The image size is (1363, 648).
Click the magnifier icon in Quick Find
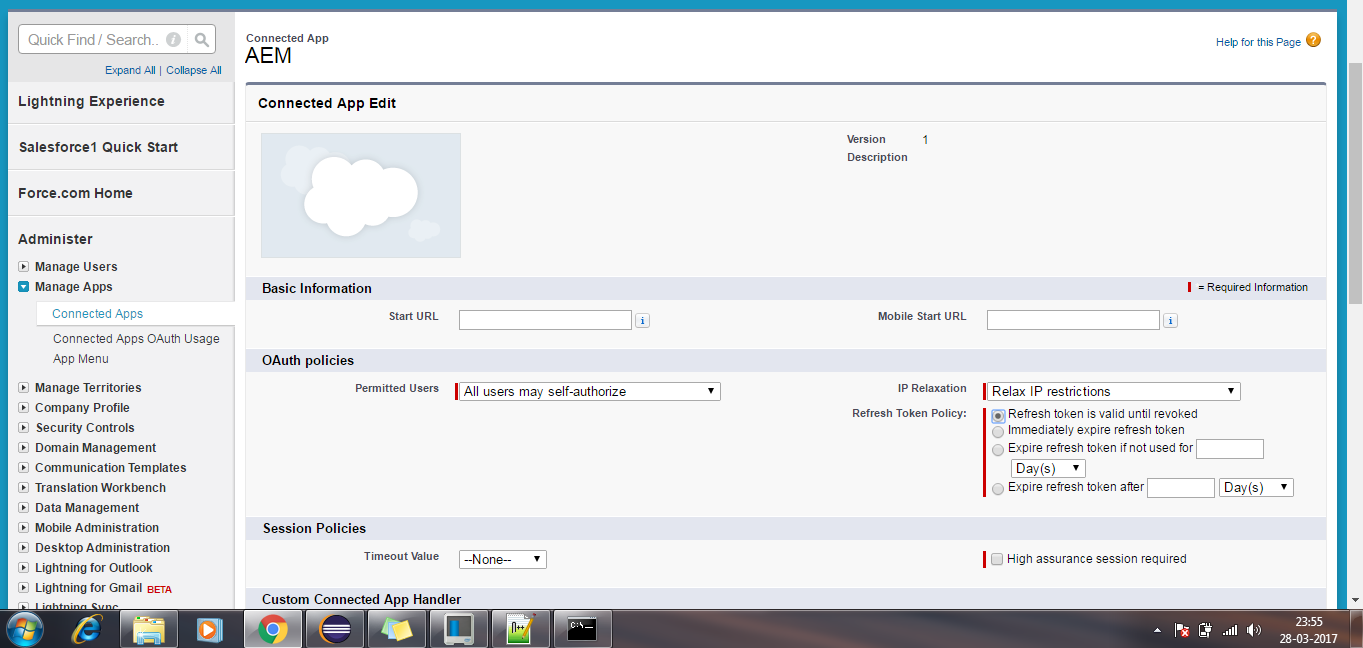201,38
